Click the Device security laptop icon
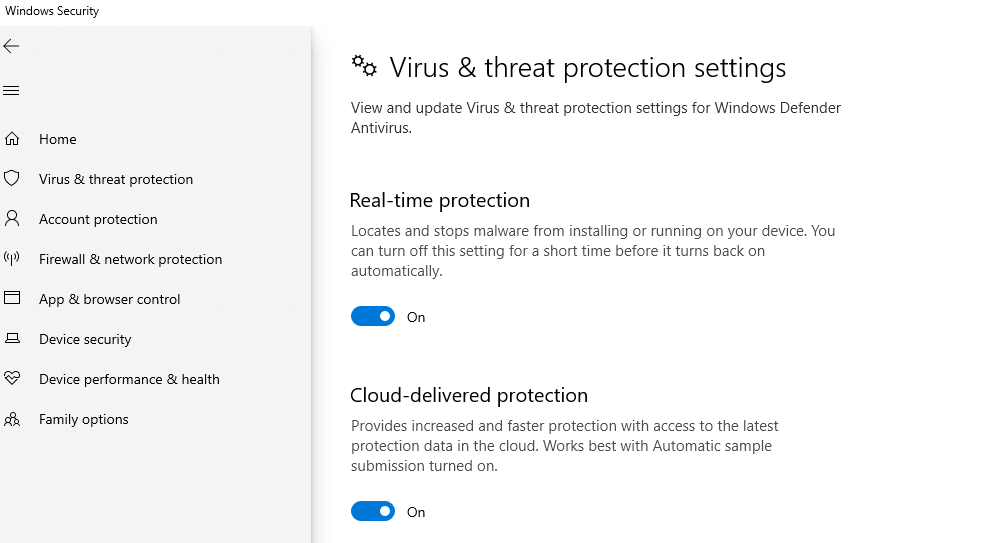The height and width of the screenshot is (543, 987). click(12, 339)
